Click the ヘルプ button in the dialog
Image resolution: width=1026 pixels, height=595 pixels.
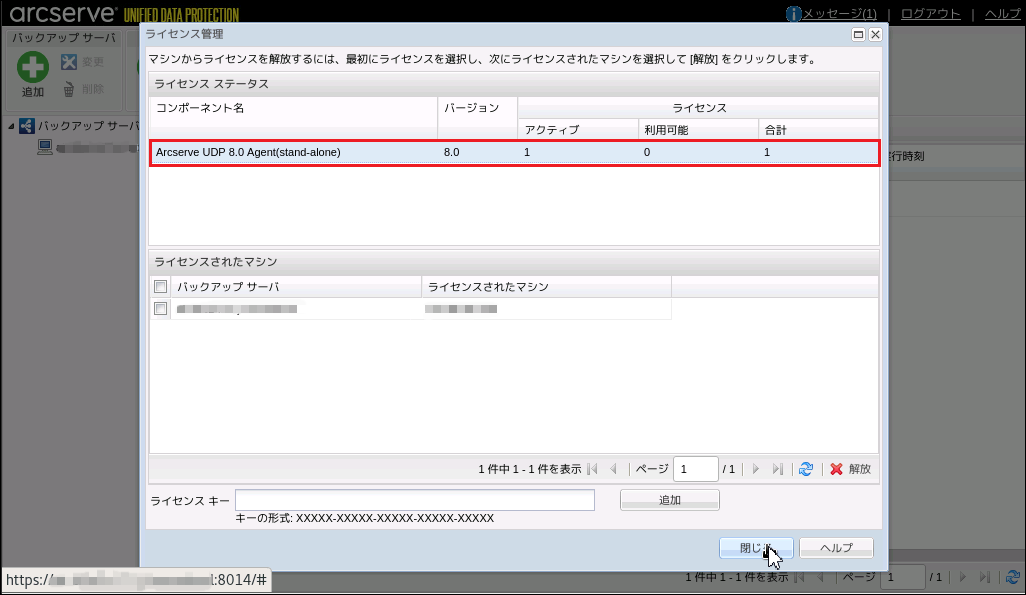(x=836, y=548)
